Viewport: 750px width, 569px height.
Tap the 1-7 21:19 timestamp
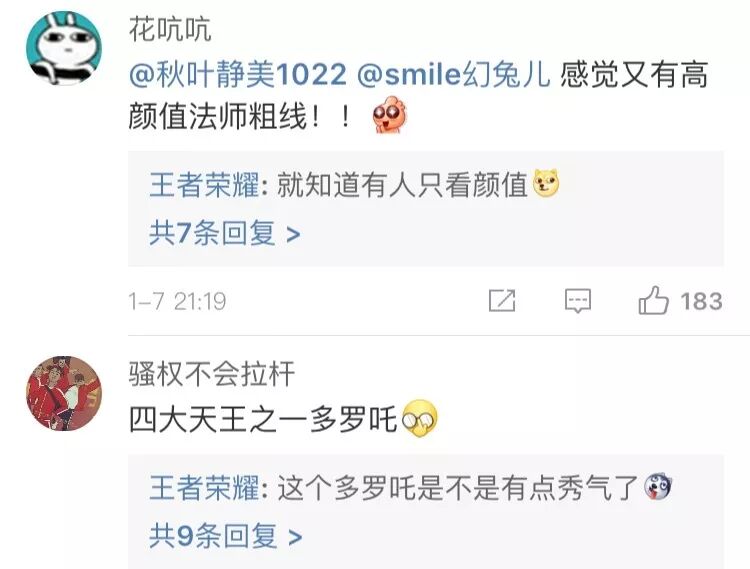point(177,301)
